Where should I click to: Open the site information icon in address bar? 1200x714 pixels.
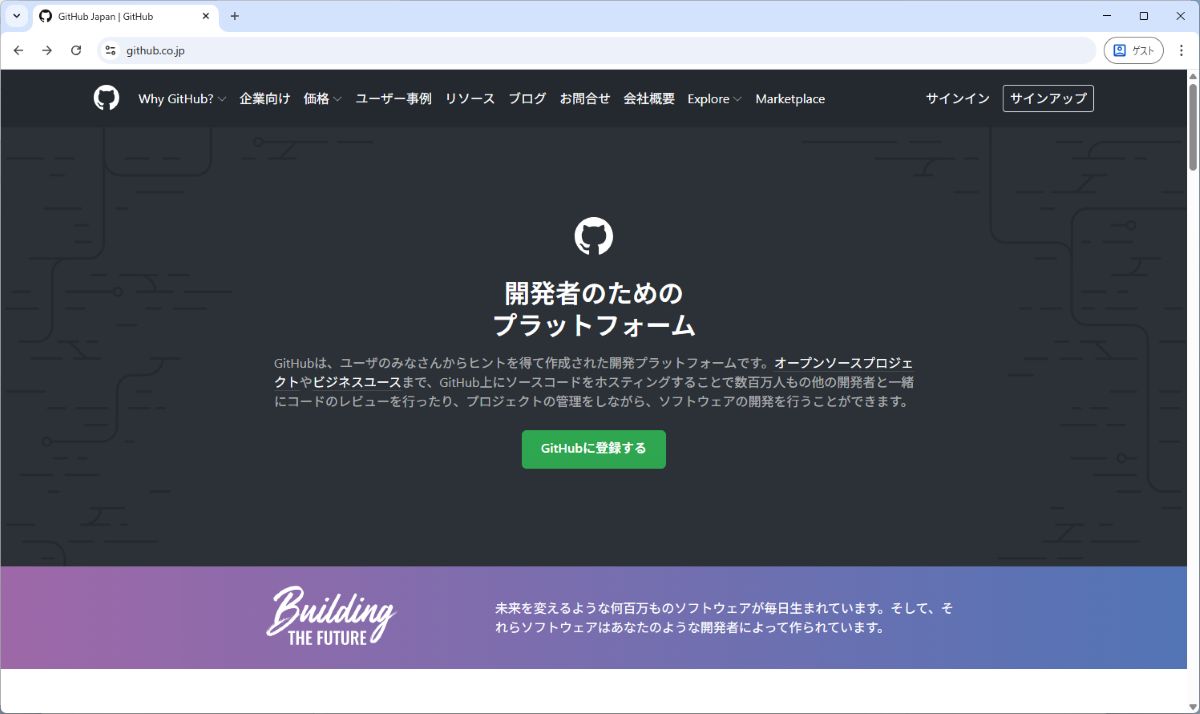[111, 50]
